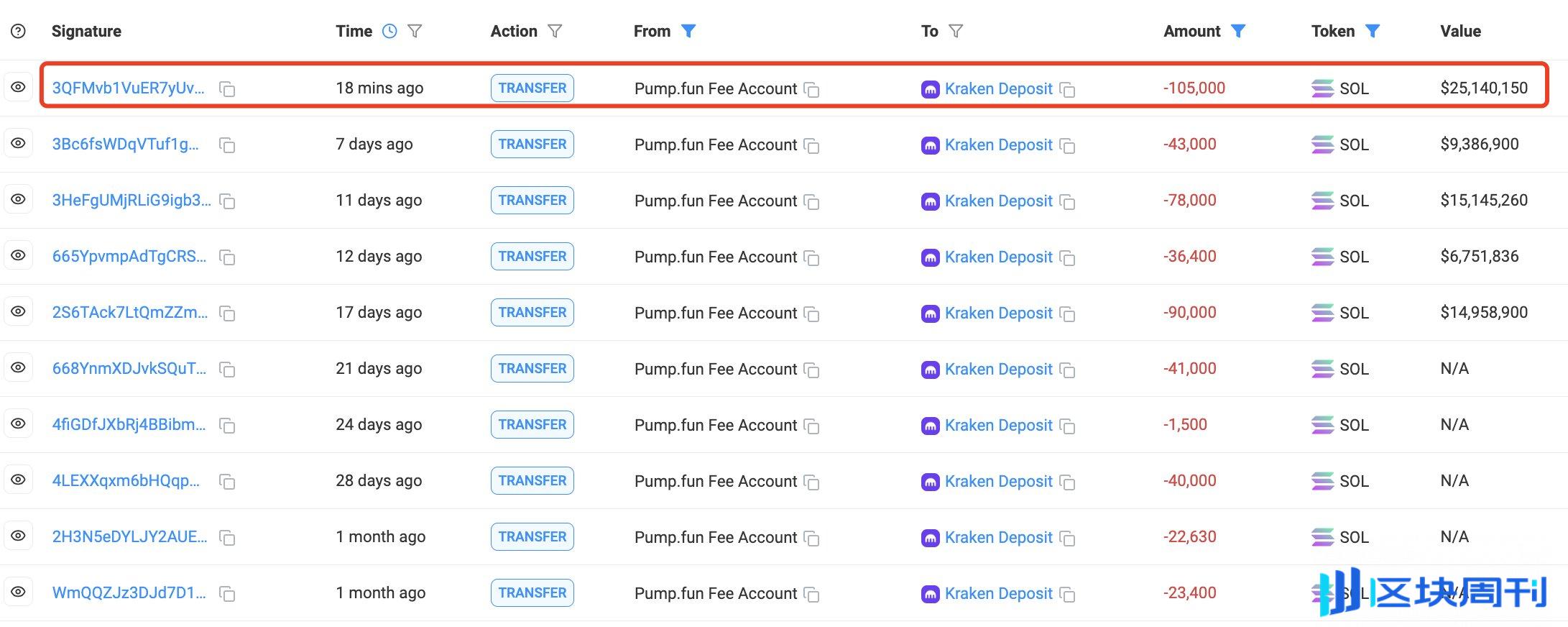Image resolution: width=1568 pixels, height=627 pixels.
Task: Toggle eye icon for the 4LEXXqxm6bHQqp row
Action: [19, 480]
